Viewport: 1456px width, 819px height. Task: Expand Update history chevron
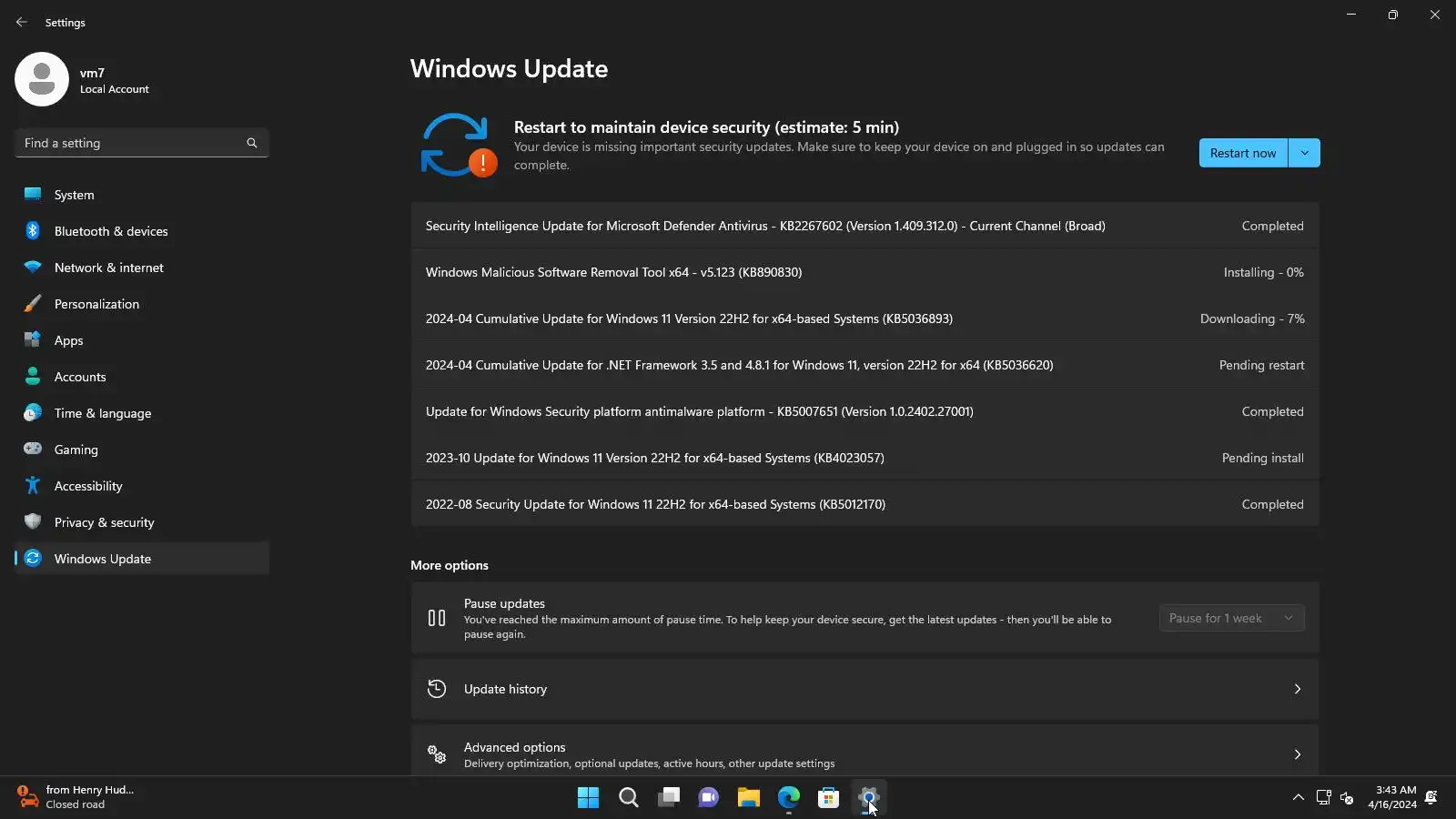click(1298, 689)
